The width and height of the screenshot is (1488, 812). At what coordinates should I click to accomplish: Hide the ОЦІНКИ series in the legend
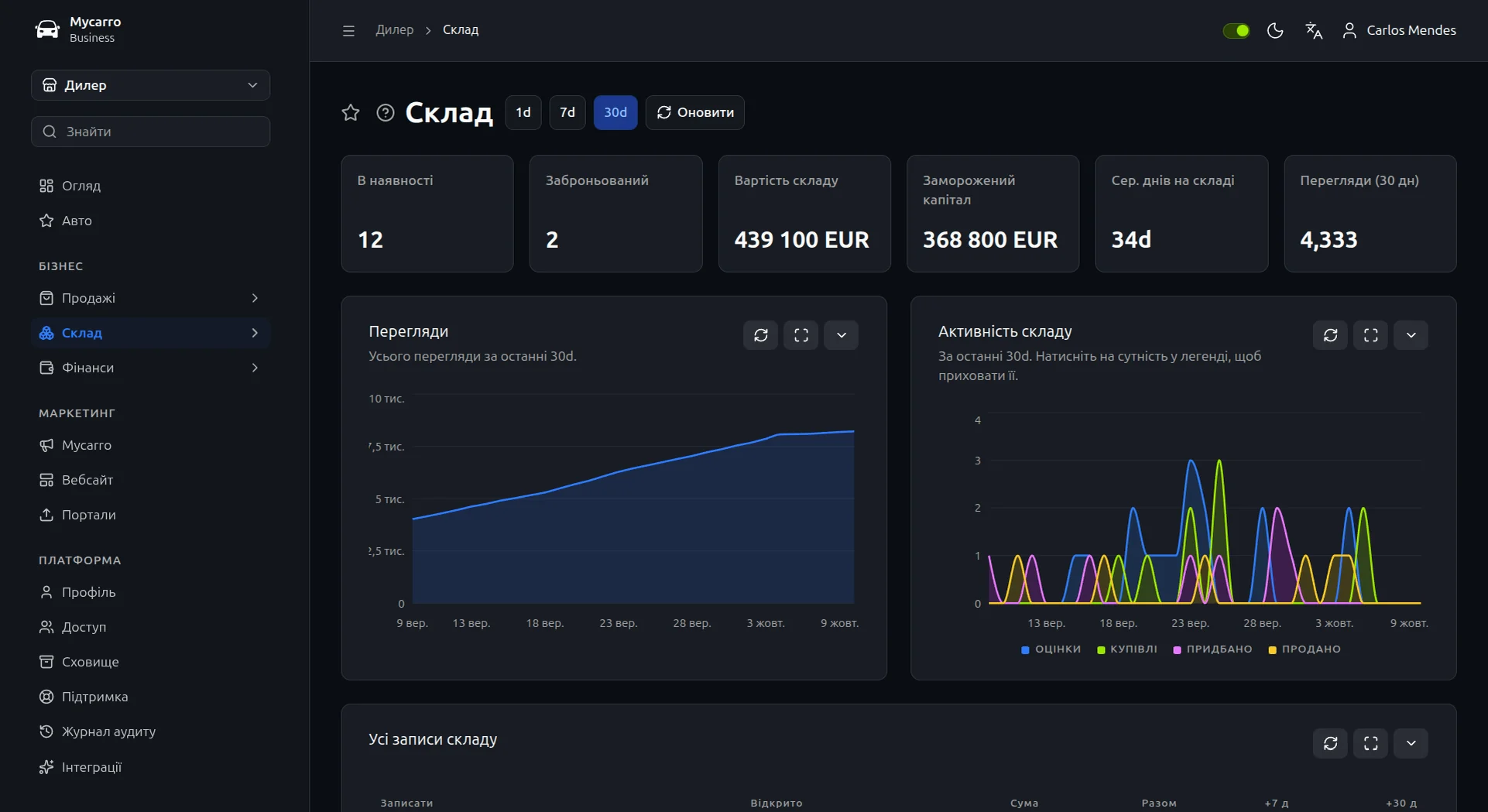(1051, 649)
